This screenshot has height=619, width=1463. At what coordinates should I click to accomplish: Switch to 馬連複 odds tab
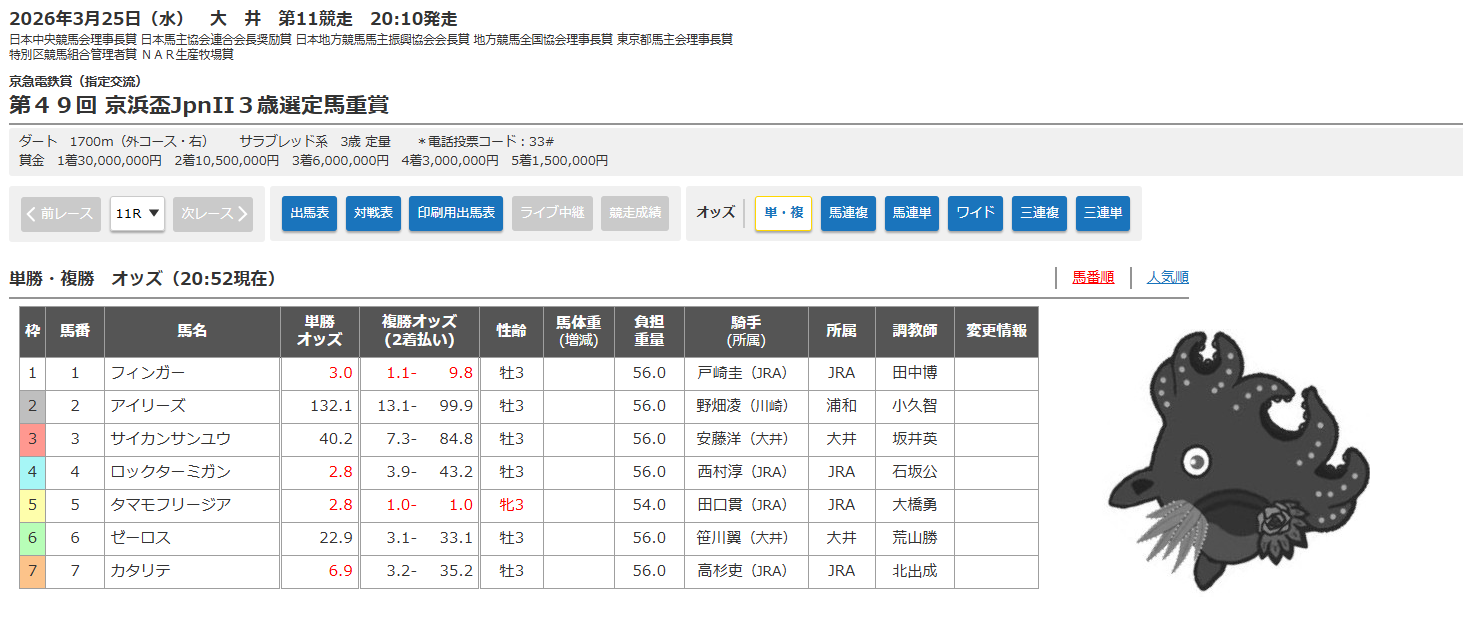click(848, 213)
